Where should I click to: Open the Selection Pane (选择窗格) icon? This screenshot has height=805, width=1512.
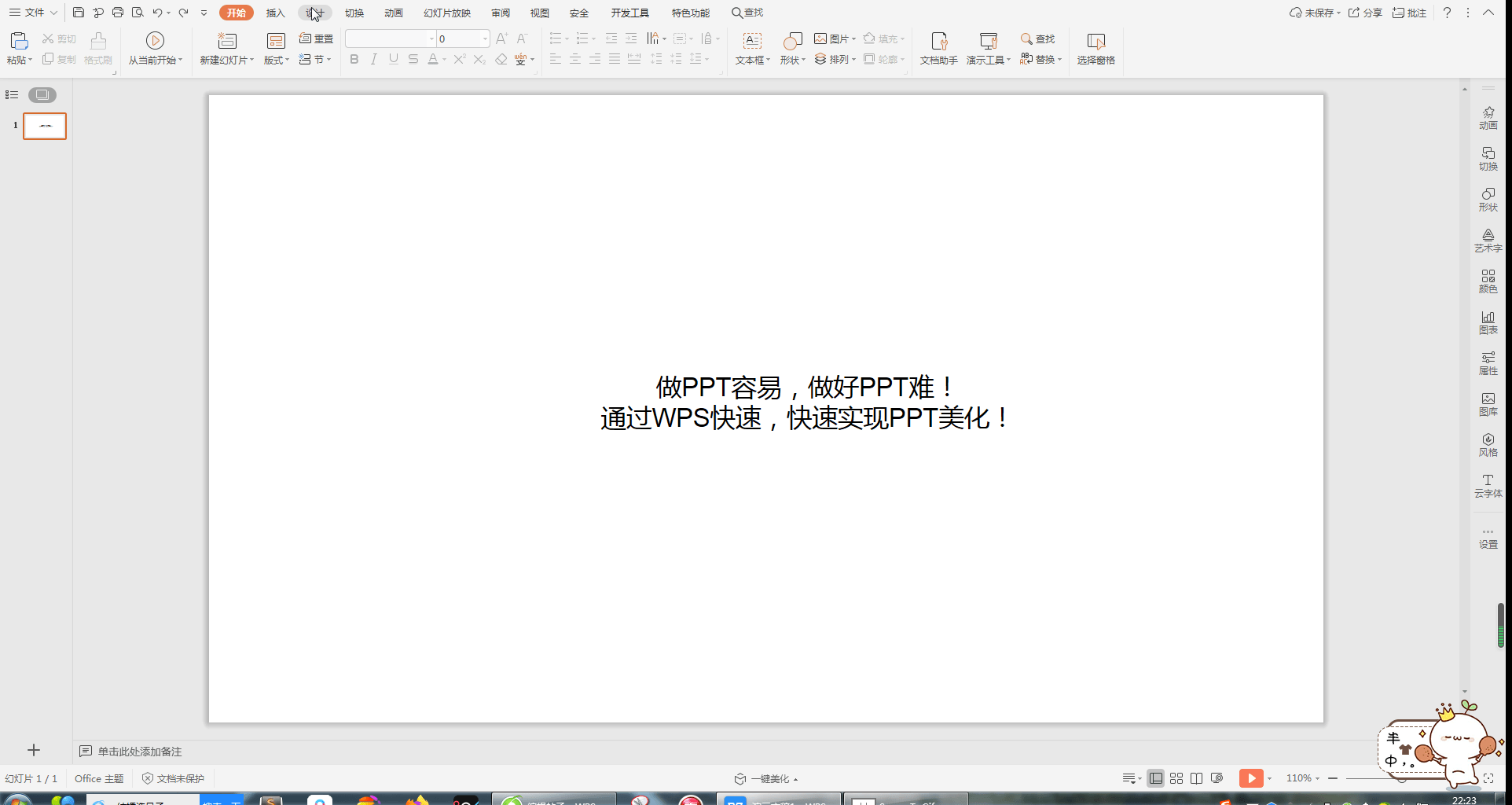pos(1096,41)
